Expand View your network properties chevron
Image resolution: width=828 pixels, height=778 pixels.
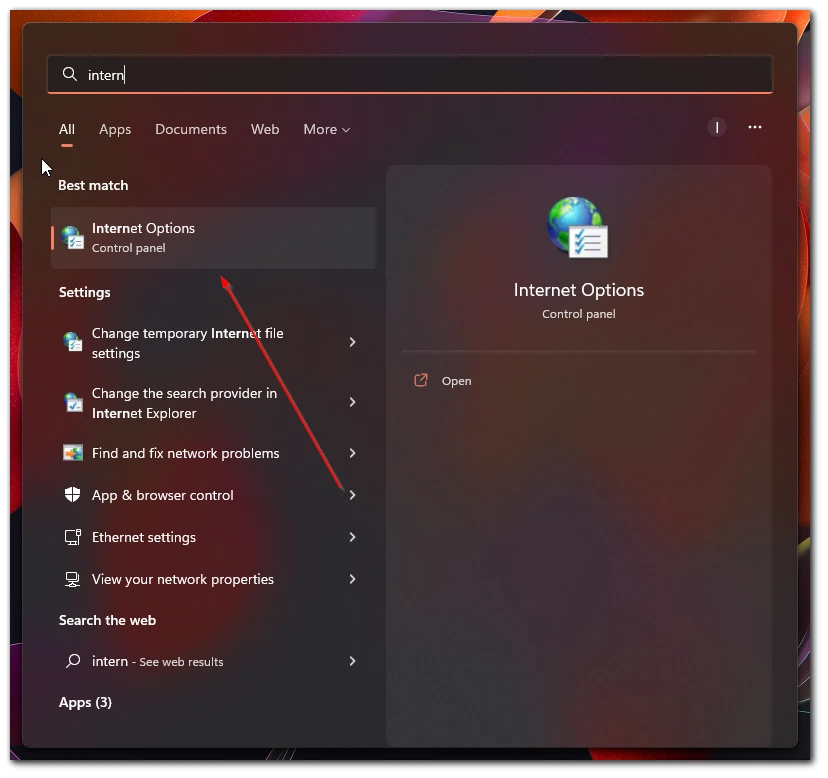[x=352, y=579]
